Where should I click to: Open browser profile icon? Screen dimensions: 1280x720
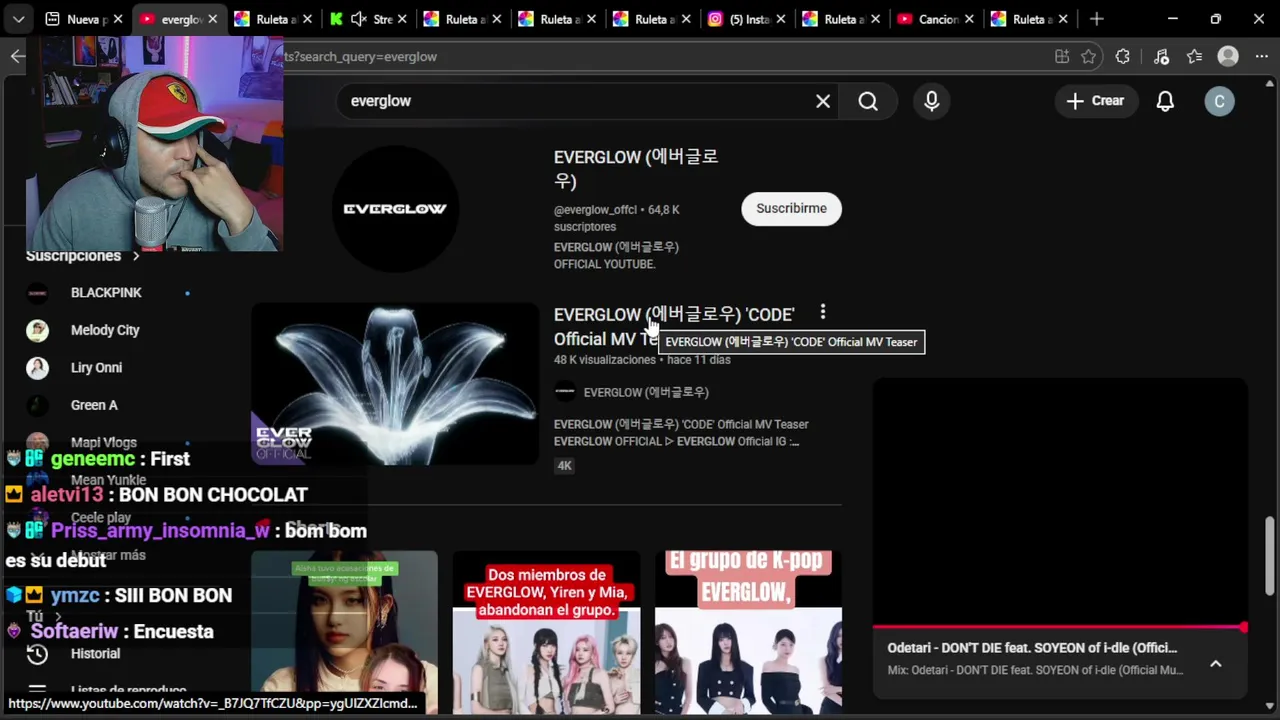point(1228,57)
